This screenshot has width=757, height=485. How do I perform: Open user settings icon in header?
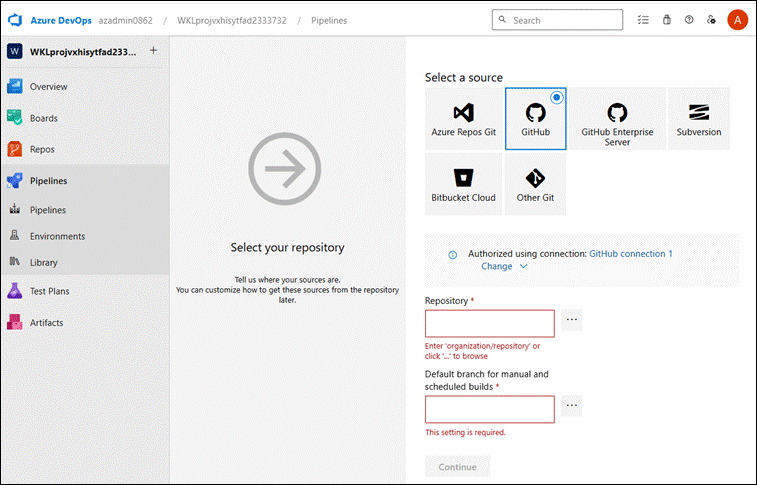[x=711, y=20]
